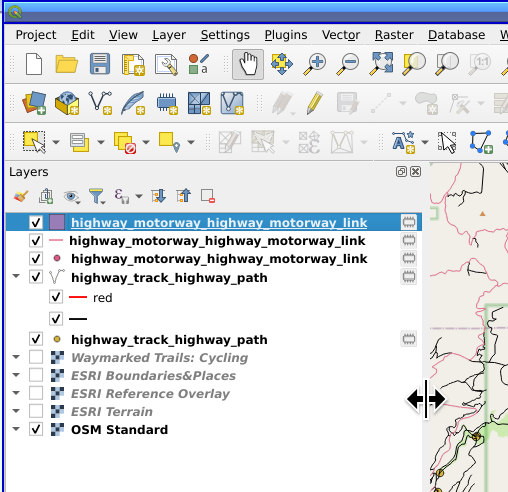Viewport: 508px width, 492px height.
Task: Open the Vector menu
Action: click(x=341, y=35)
